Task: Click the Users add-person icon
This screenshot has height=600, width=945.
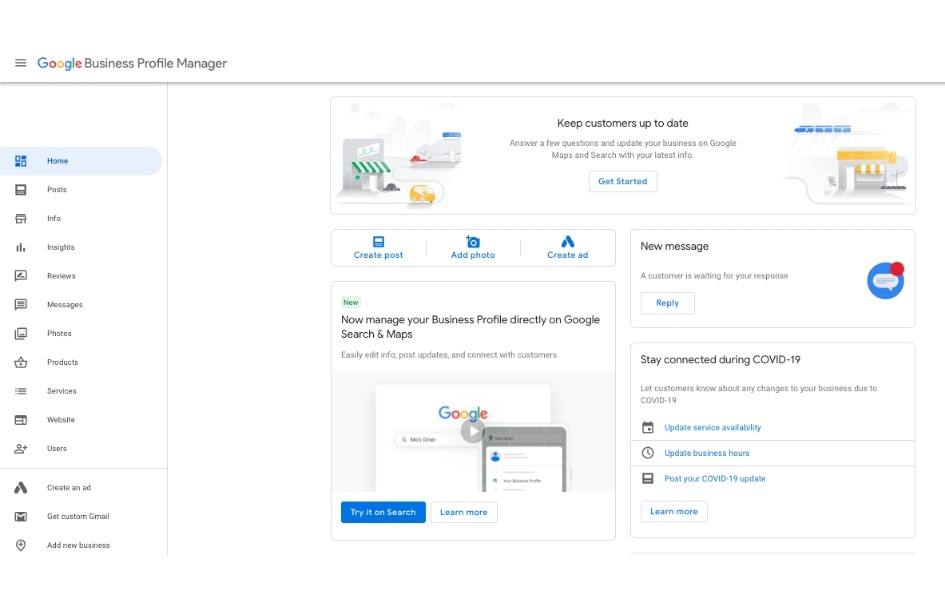Action: 20,449
